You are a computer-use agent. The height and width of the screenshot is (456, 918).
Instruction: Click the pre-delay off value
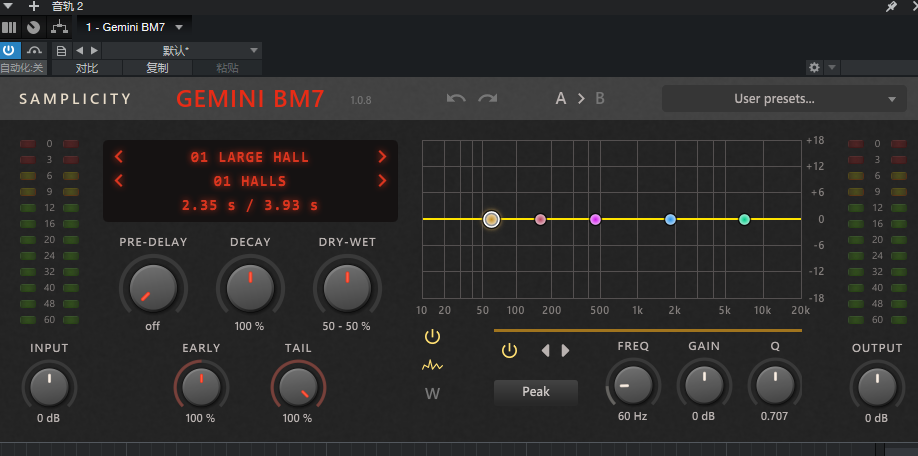[152, 327]
